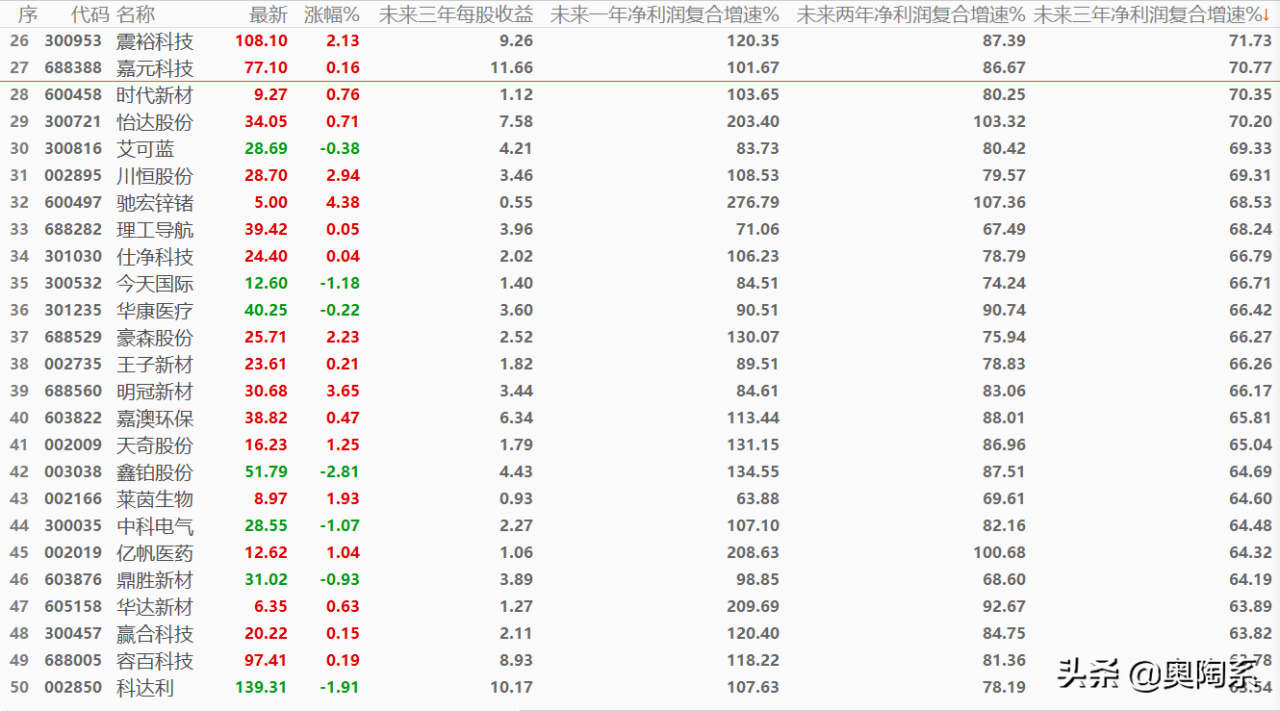
Task: Click the 代码 column header
Action: tap(88, 15)
